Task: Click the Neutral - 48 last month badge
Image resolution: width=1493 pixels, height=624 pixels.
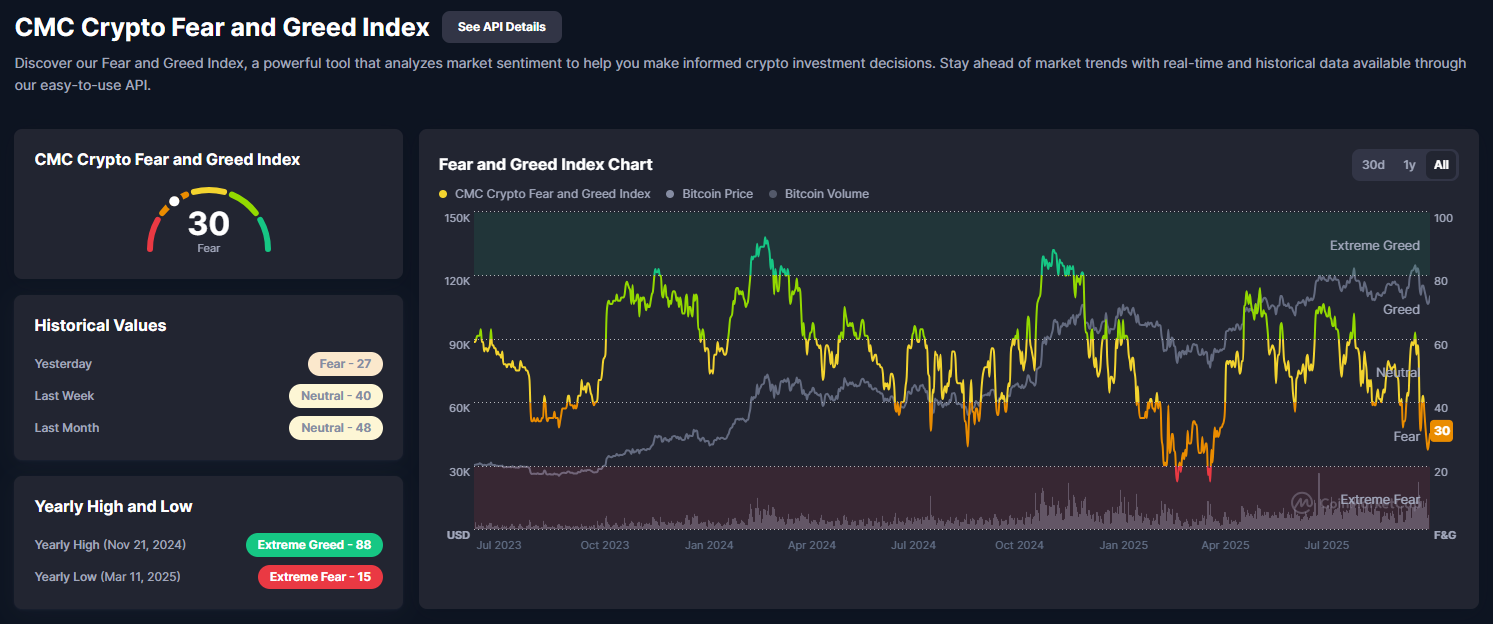Action: [335, 428]
